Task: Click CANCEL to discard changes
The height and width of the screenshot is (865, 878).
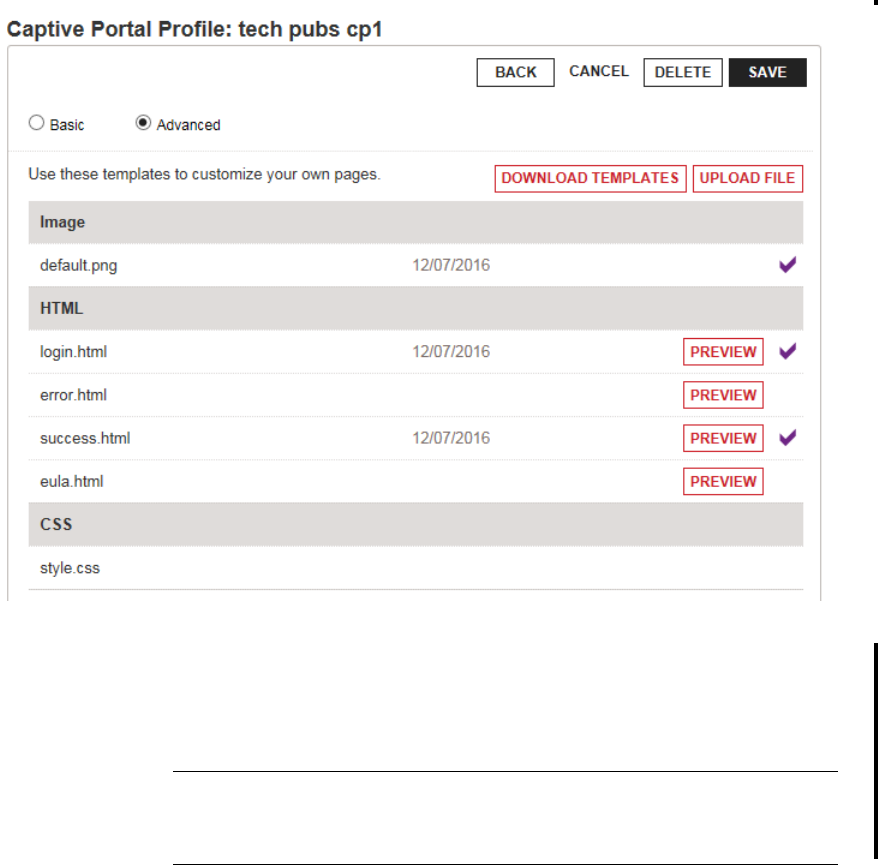Action: (x=599, y=71)
